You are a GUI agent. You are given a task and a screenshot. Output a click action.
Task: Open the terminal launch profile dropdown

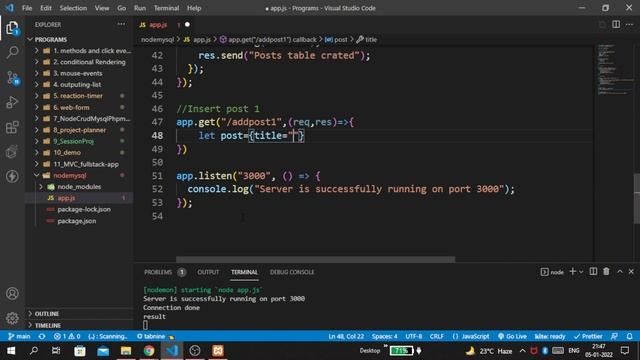[581, 271]
